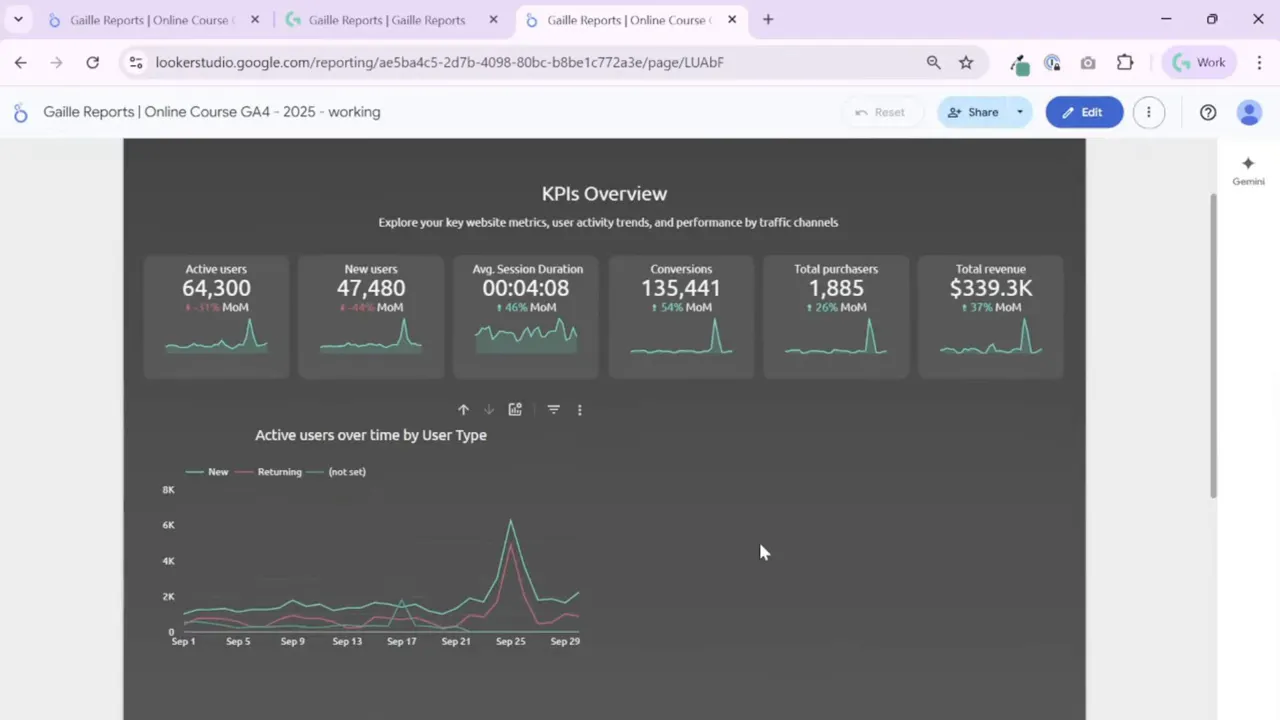Click the down arrow icon in the chart toolbar
1280x720 pixels.
tap(489, 409)
